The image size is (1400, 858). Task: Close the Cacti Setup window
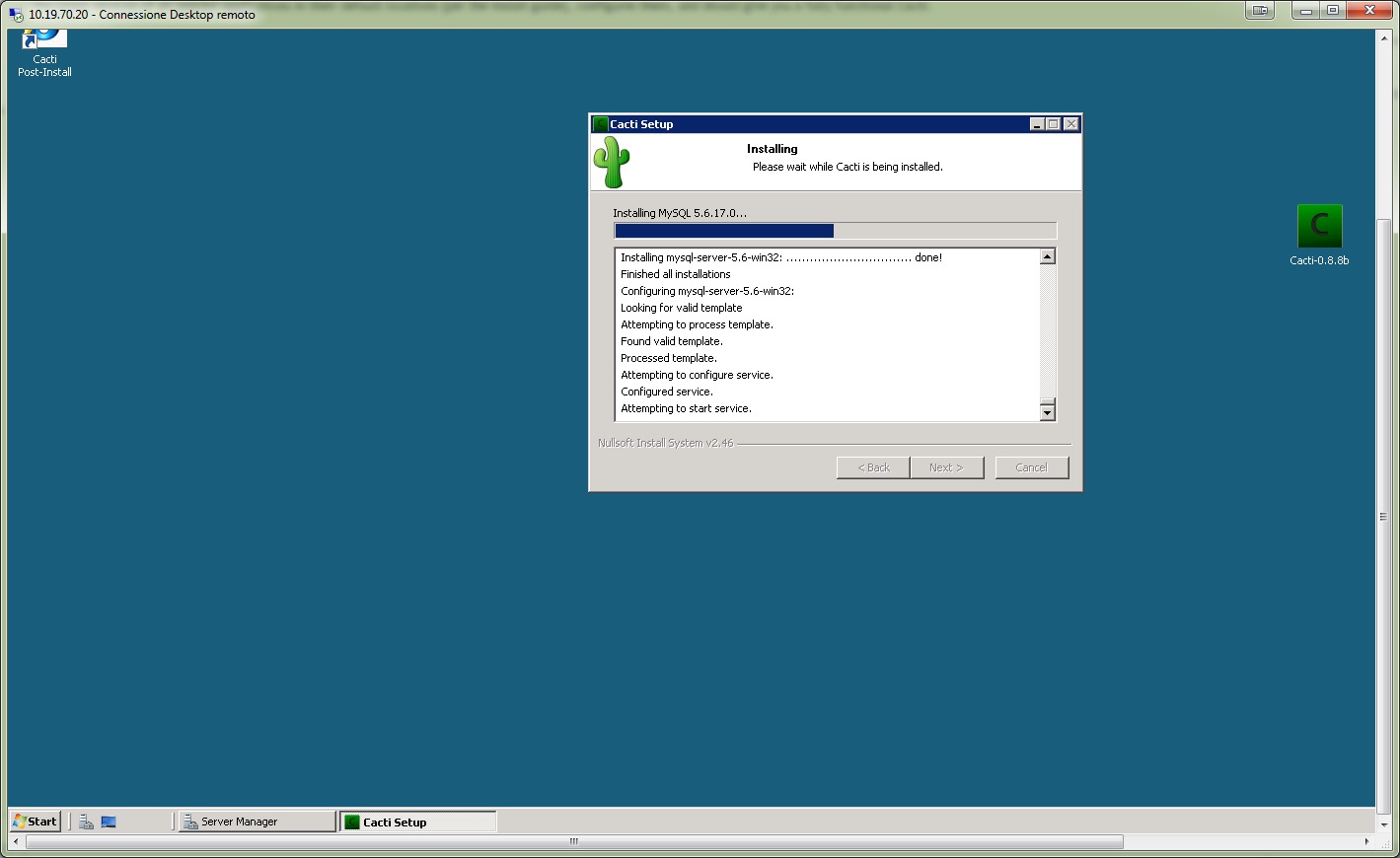click(1071, 124)
